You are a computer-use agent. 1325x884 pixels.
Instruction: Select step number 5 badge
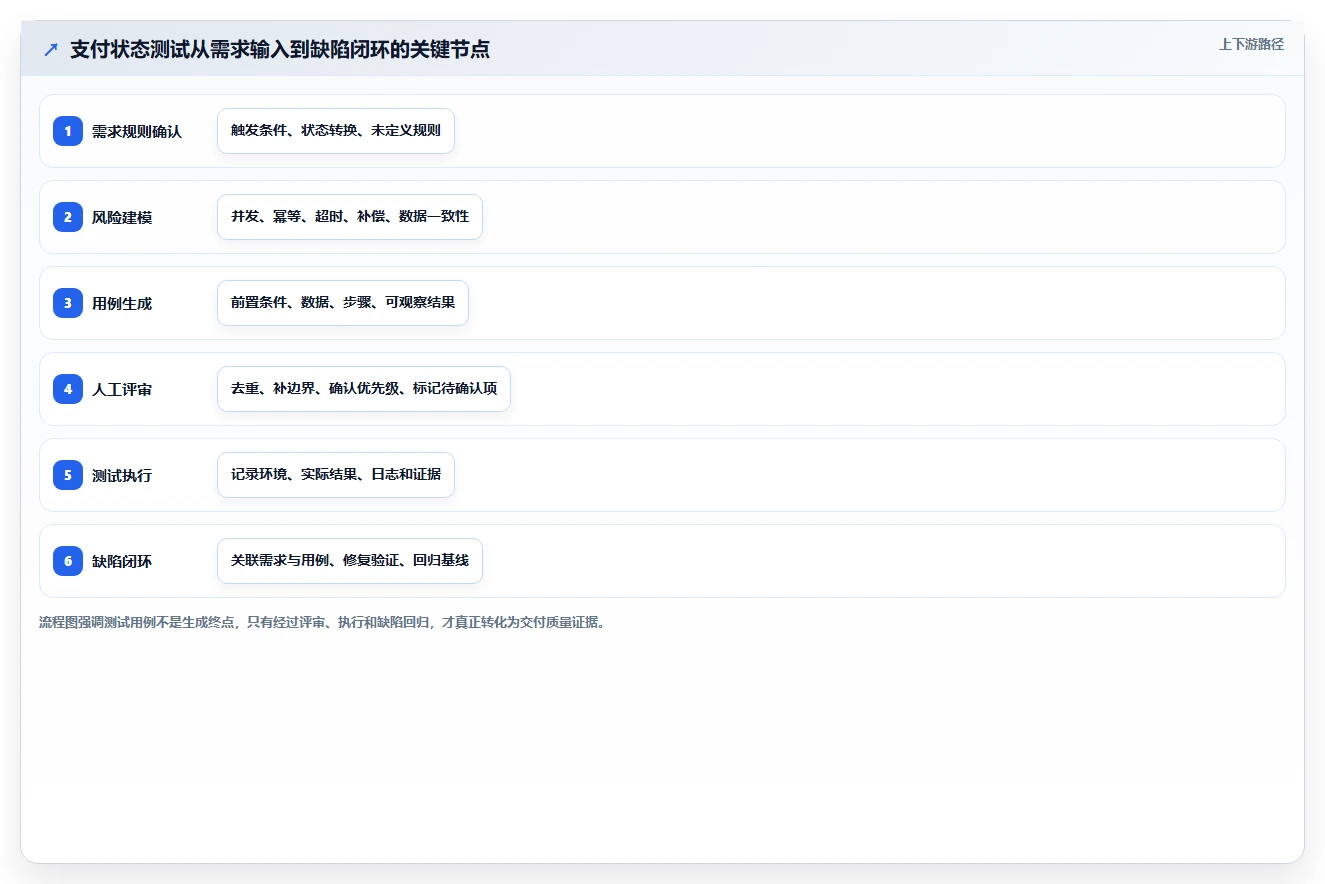68,475
